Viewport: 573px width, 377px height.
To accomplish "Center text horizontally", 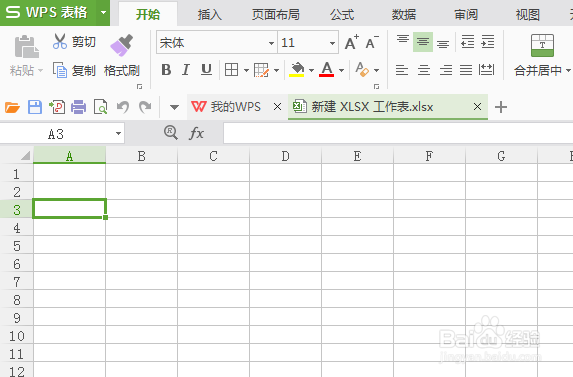I will (x=424, y=70).
